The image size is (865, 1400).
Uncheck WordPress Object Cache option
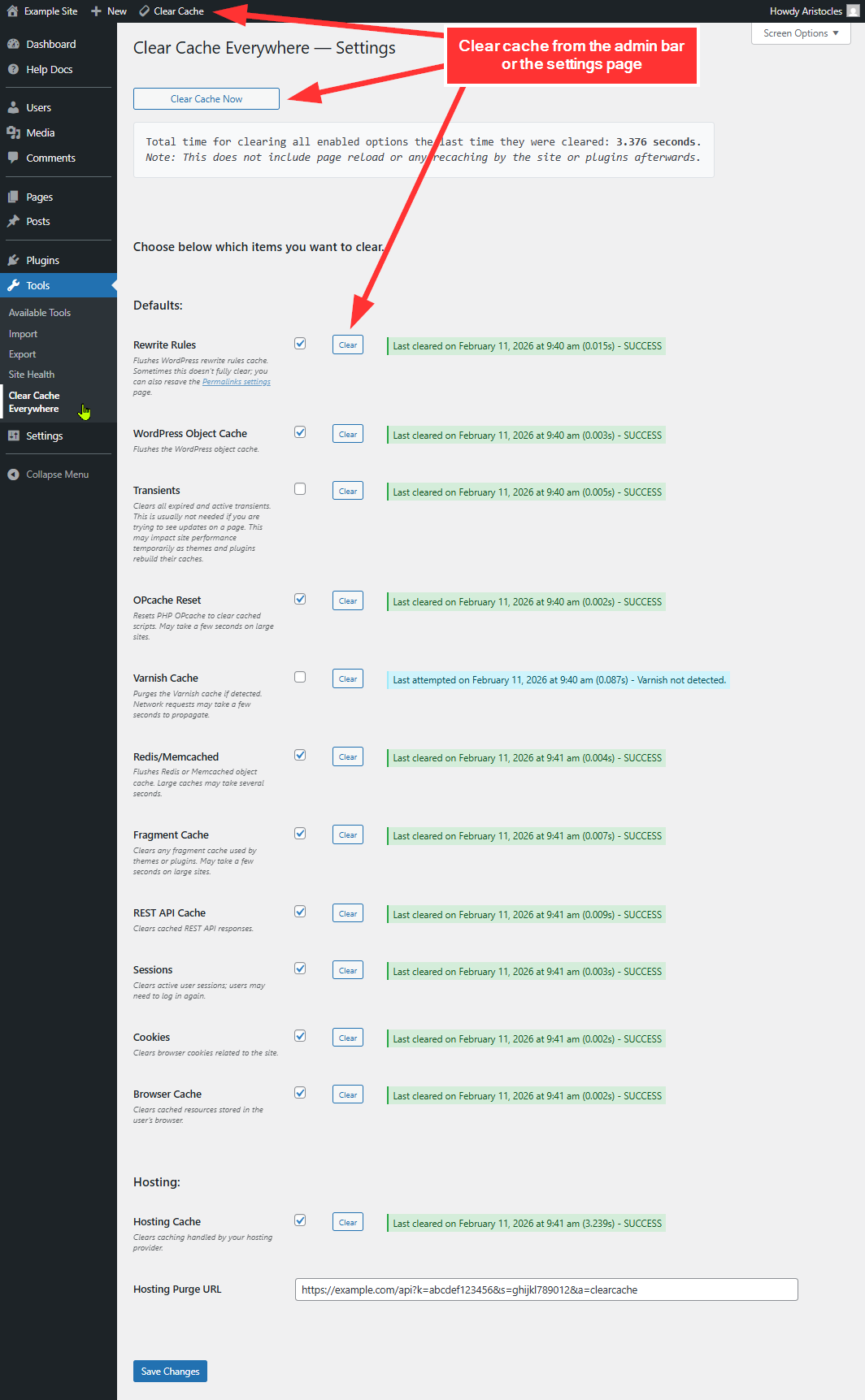tap(300, 432)
